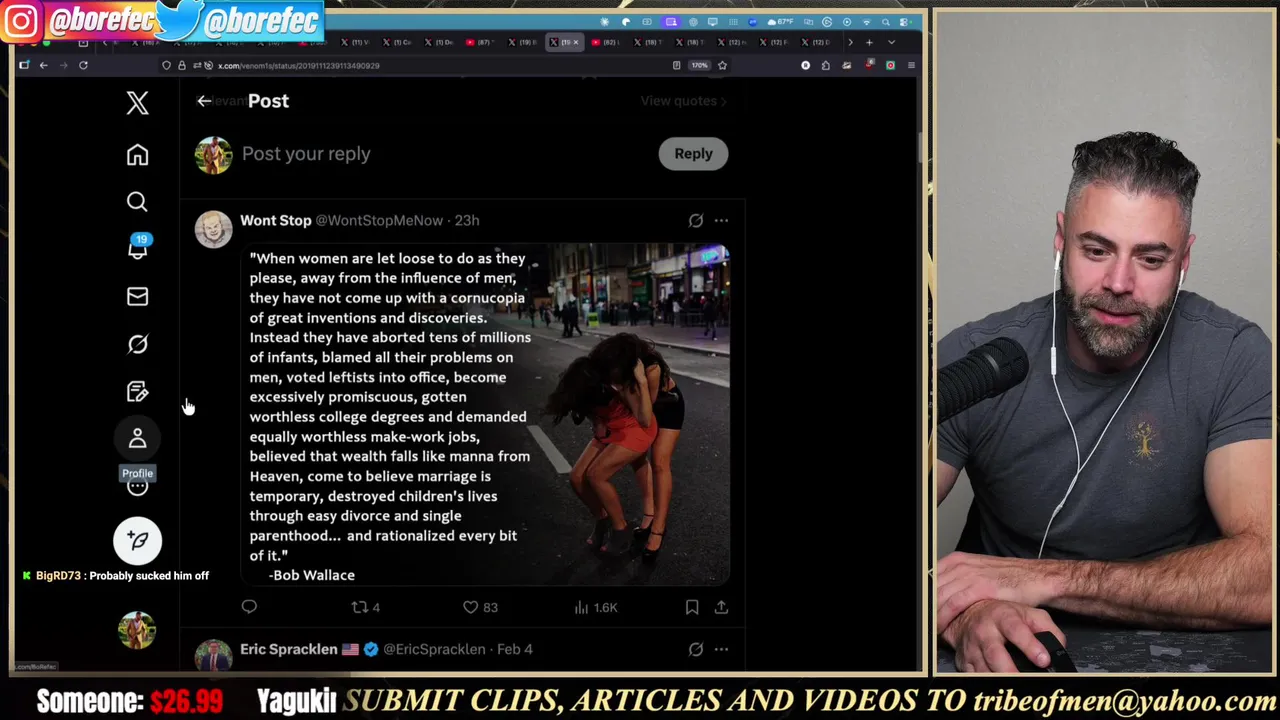Click the browser forward arrow

63,65
